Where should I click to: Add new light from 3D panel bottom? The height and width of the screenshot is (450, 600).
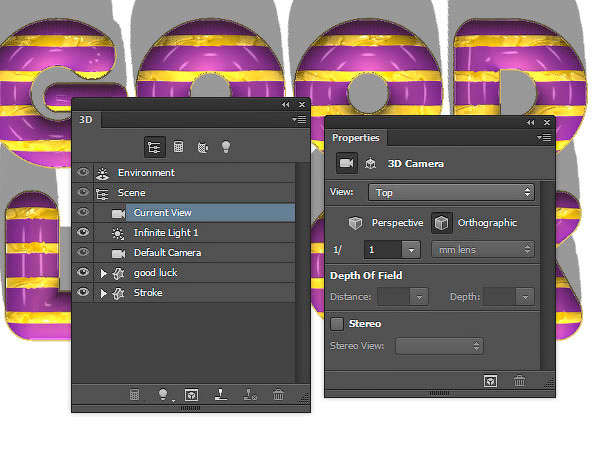(163, 394)
